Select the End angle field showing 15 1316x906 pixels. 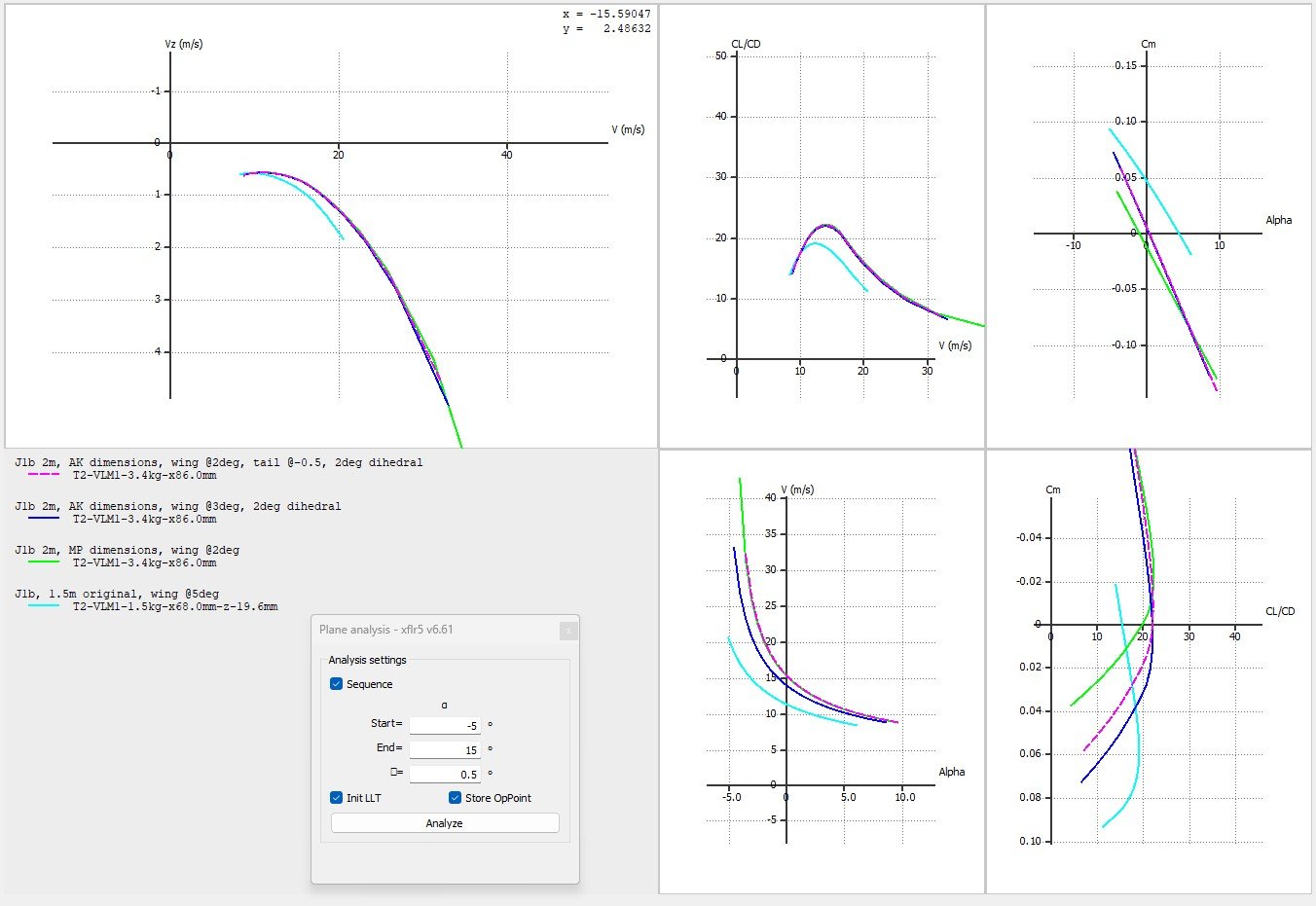coord(445,749)
